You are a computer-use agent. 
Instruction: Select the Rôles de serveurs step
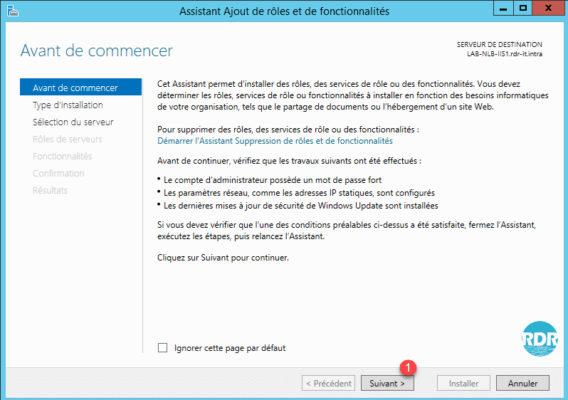(x=67, y=139)
